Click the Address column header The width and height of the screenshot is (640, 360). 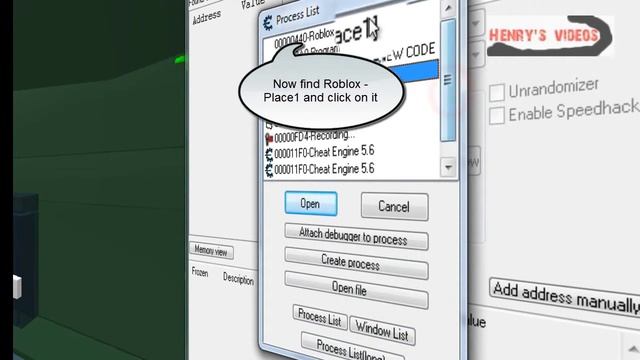207,18
